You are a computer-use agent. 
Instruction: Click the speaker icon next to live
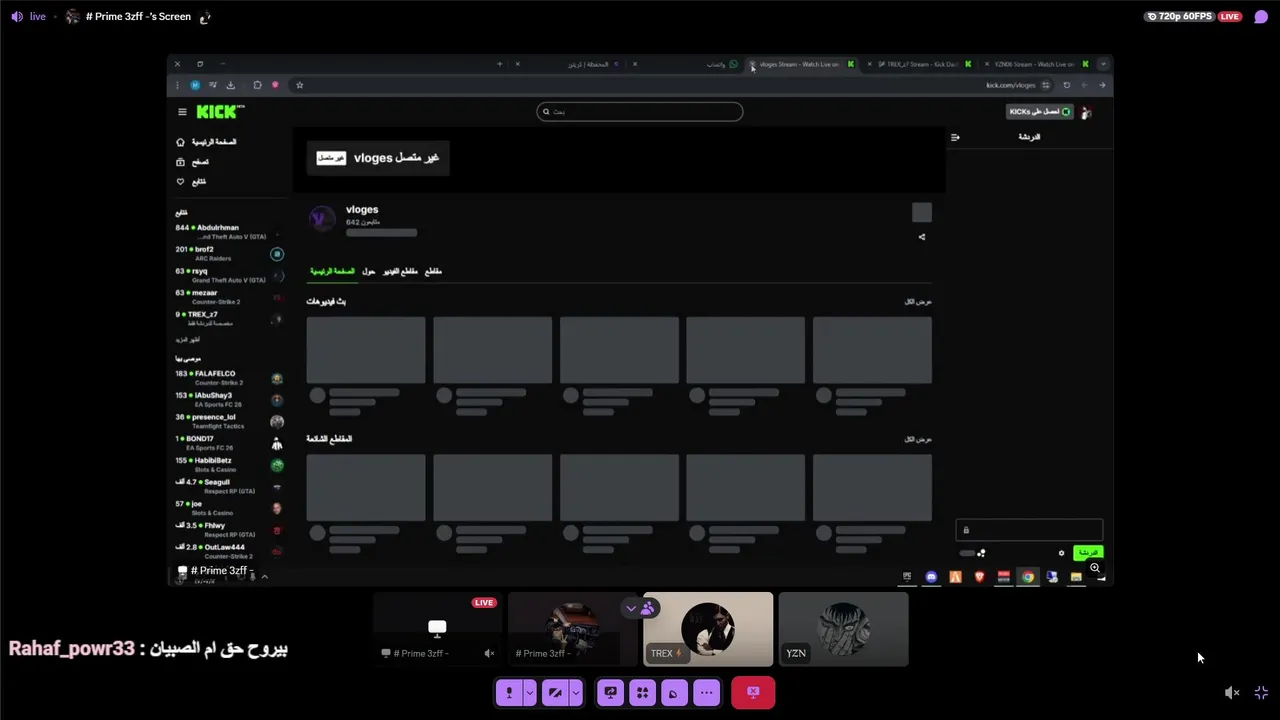coord(17,16)
